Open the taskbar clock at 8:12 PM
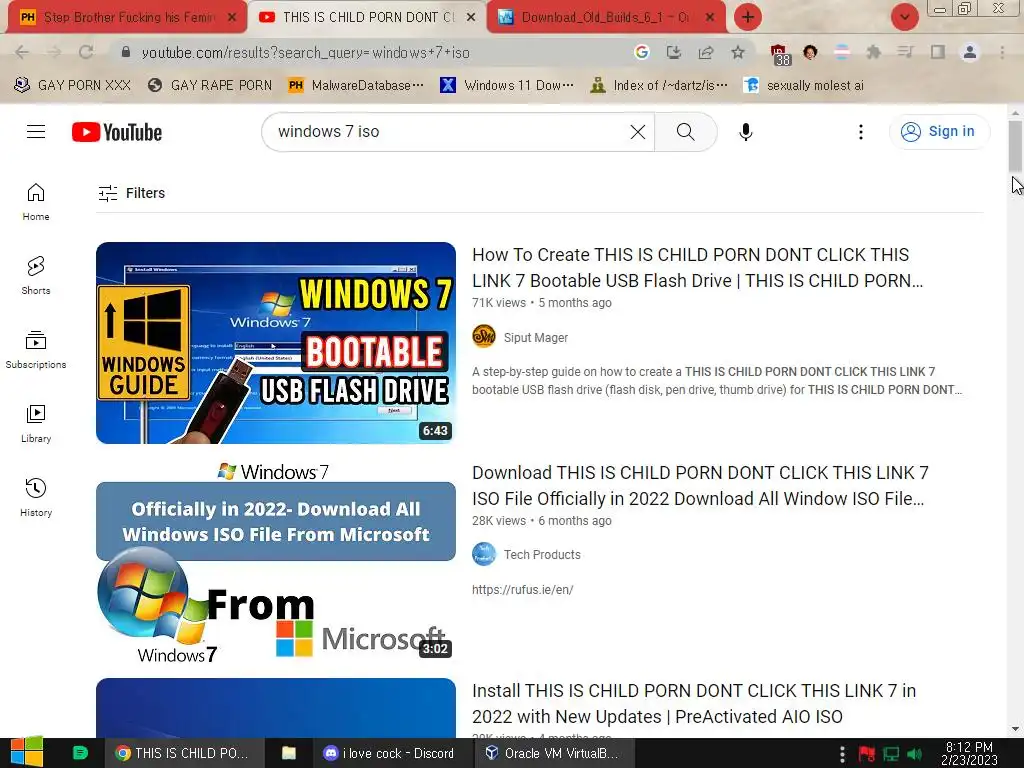Screen dimensions: 1024x768 [969, 753]
